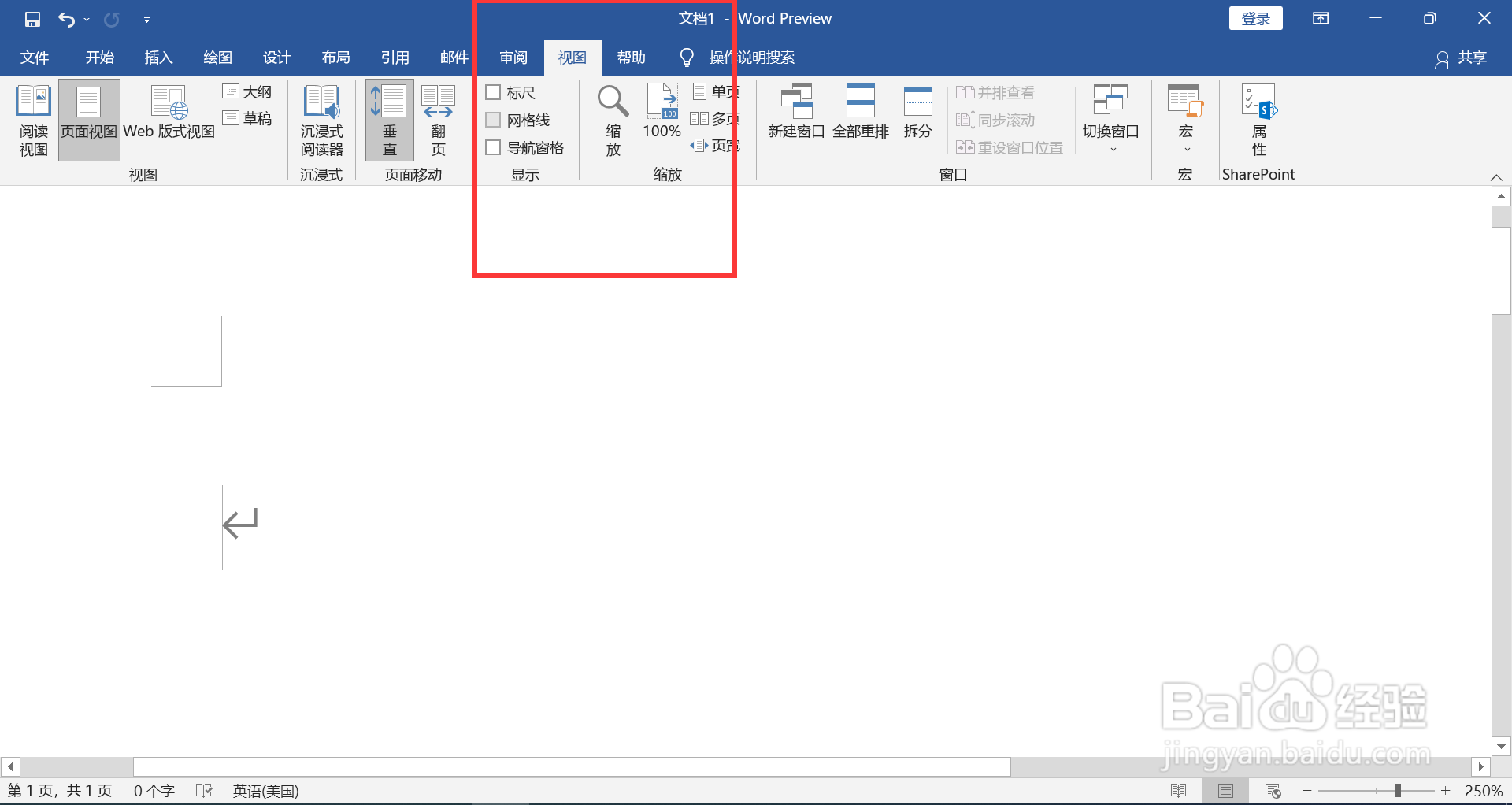Enable the 标尺 (Ruler) checkbox
This screenshot has height=805, width=1512.
point(494,92)
